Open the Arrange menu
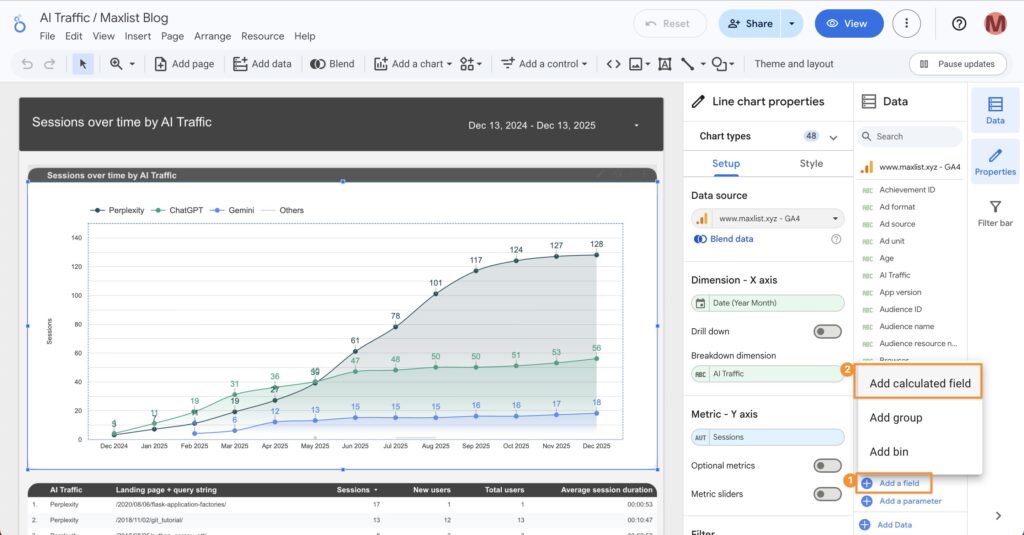 (212, 36)
